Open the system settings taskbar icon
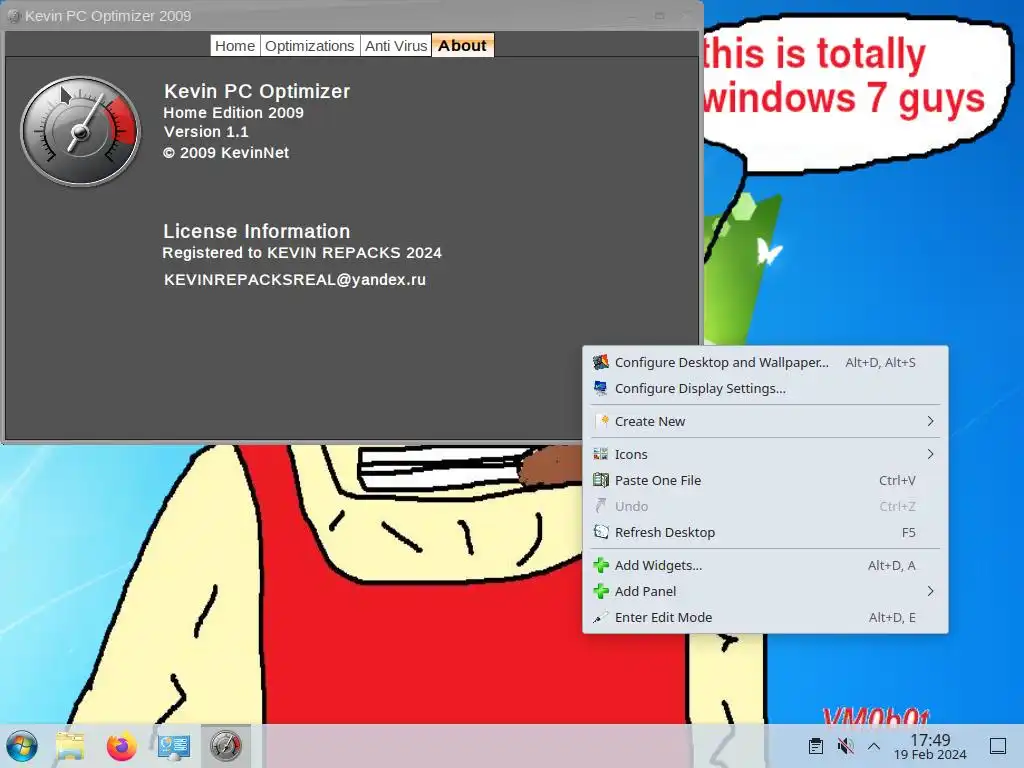Image resolution: width=1024 pixels, height=768 pixels. (173, 746)
